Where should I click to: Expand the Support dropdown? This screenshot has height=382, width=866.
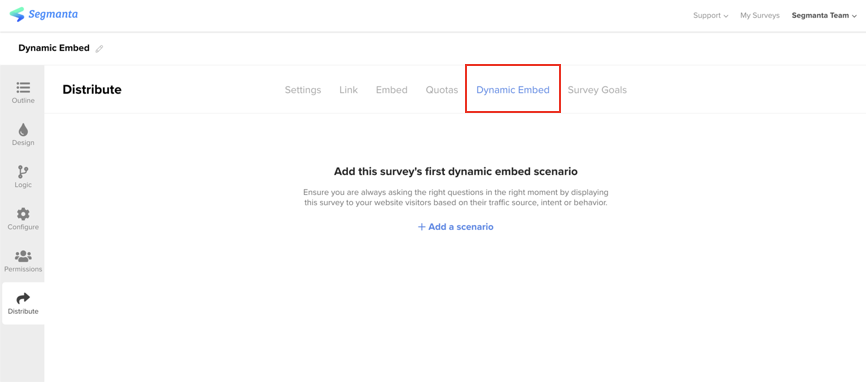click(711, 15)
